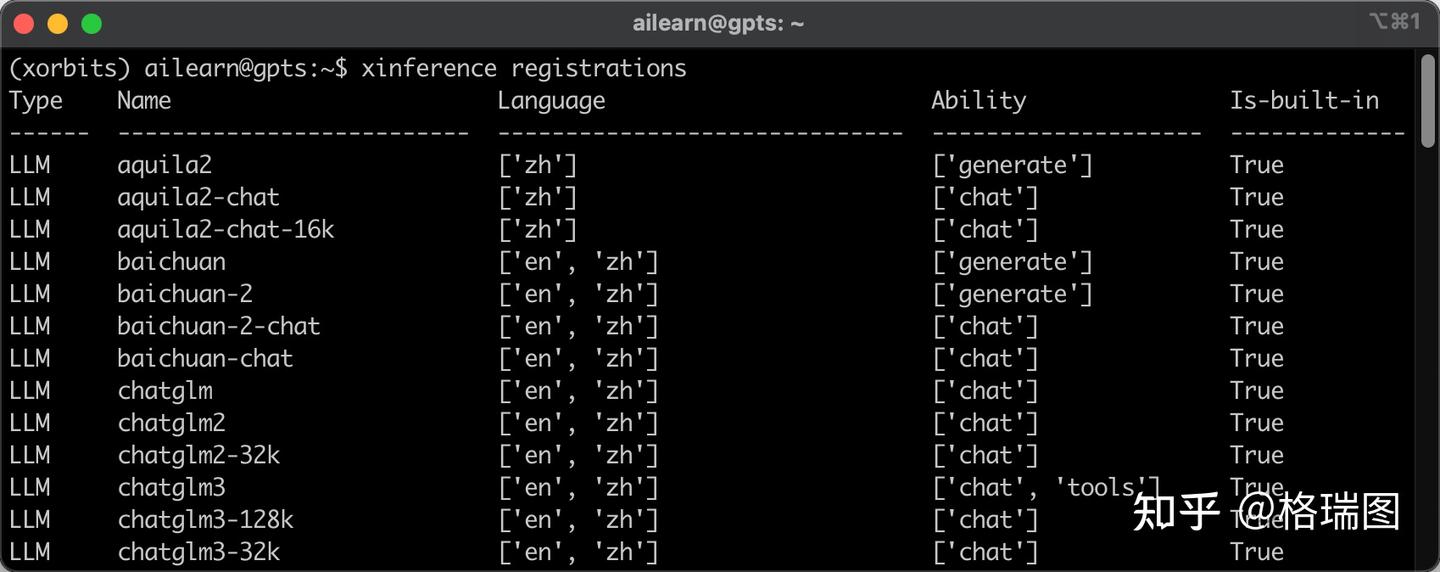The height and width of the screenshot is (572, 1440).
Task: Select the aquila2-chat-16k model name
Action: click(x=225, y=230)
